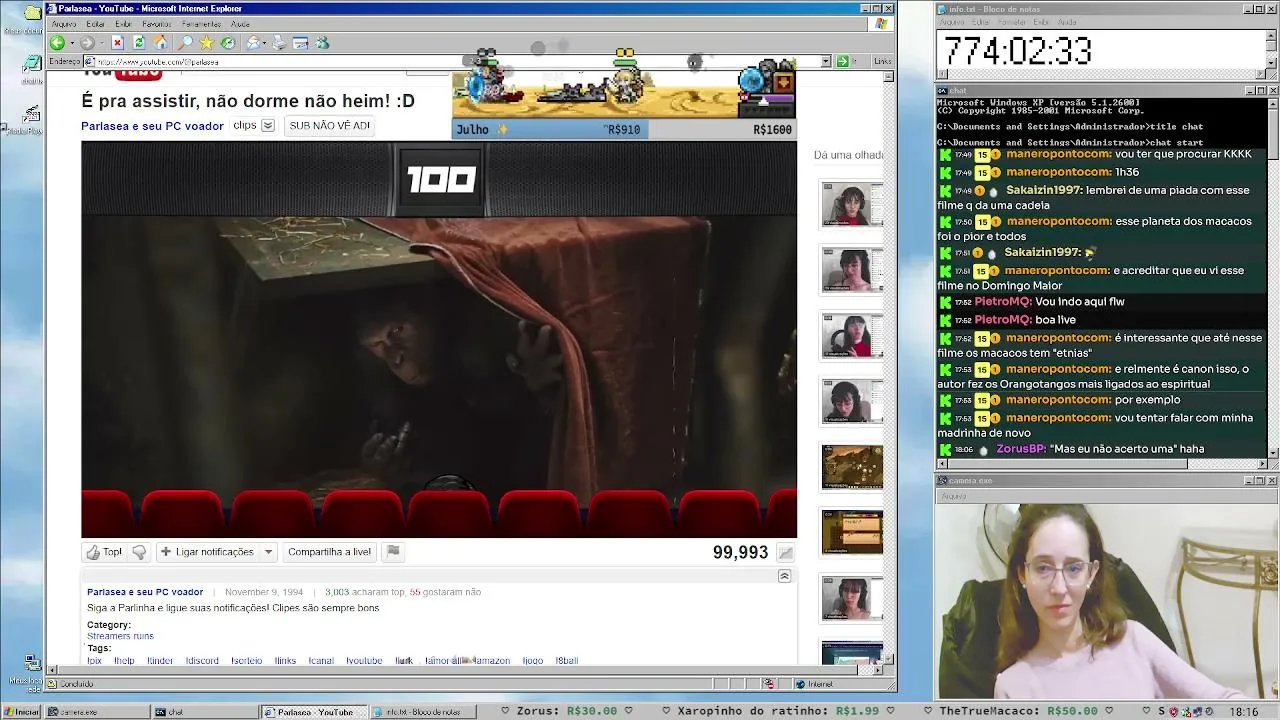Screen dimensions: 1280x720
Task: Switch to camera.exe taskbar button
Action: (97, 712)
